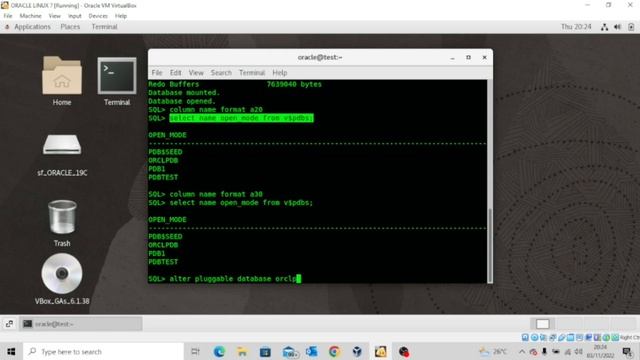Expand the system tray hidden icons chevron
The image size is (640, 360).
[522, 351]
